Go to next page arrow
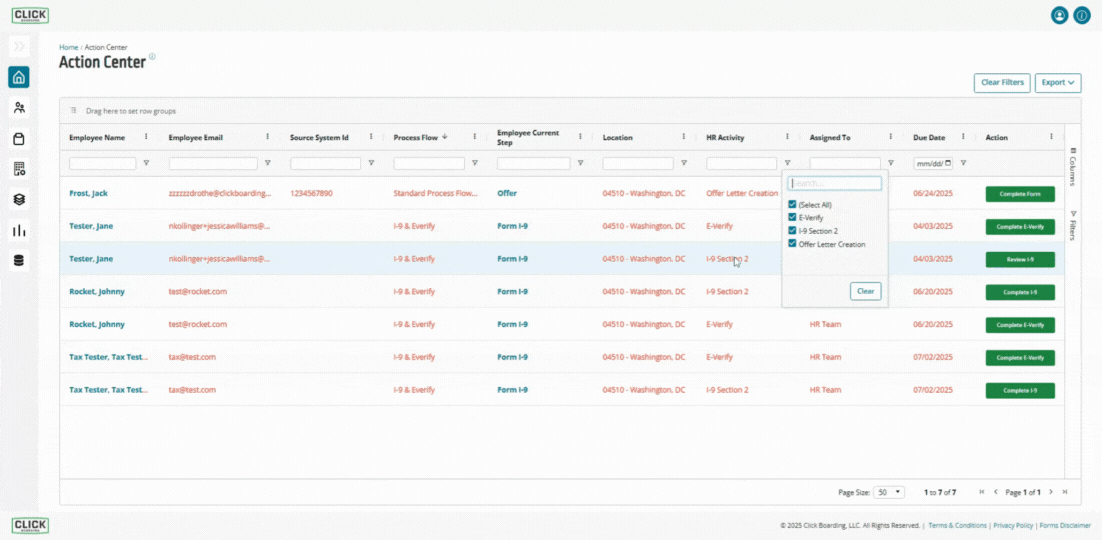This screenshot has width=1102, height=540. click(x=1051, y=492)
